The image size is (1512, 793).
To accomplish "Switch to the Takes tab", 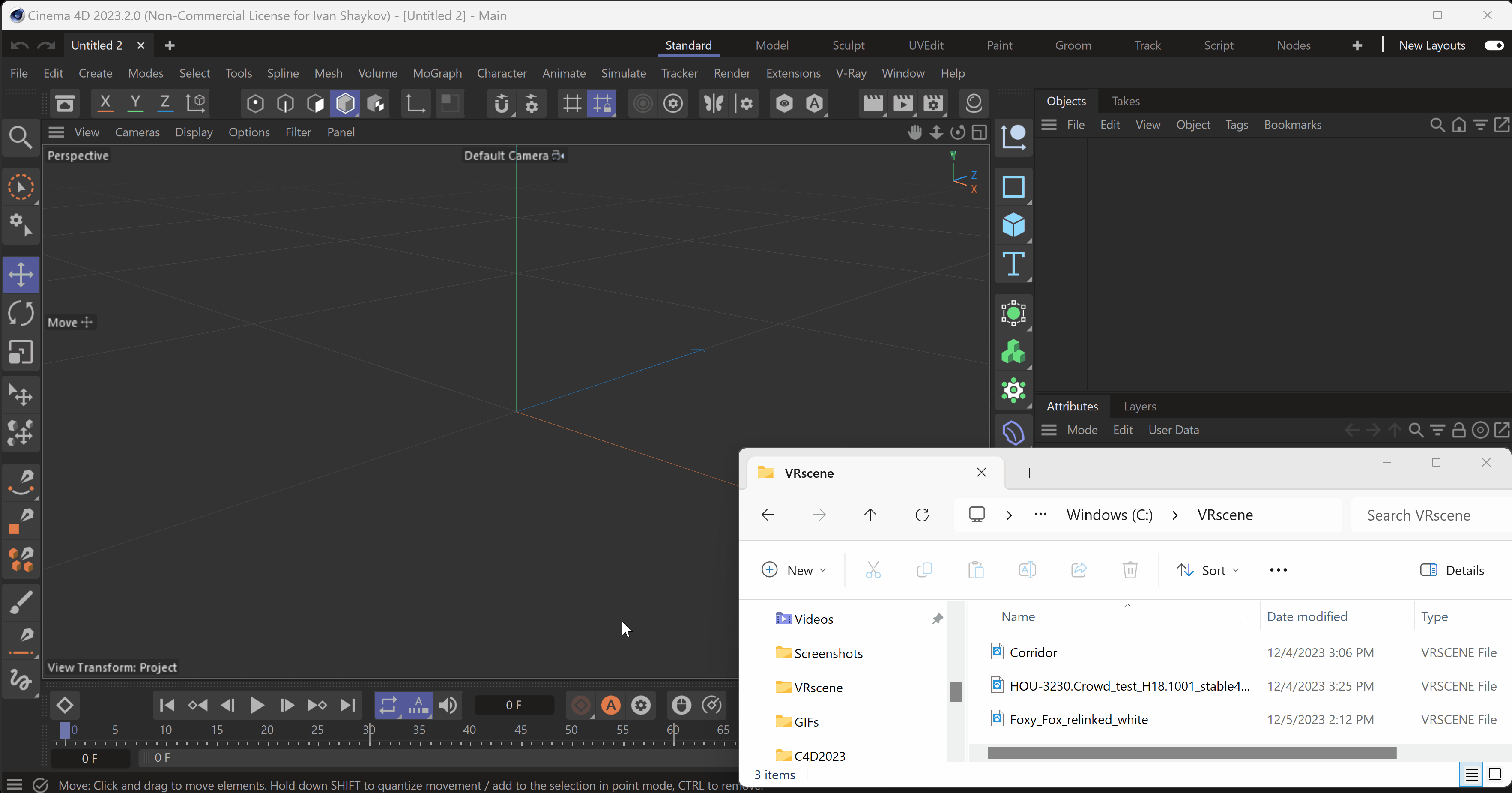I will pyautogui.click(x=1126, y=101).
